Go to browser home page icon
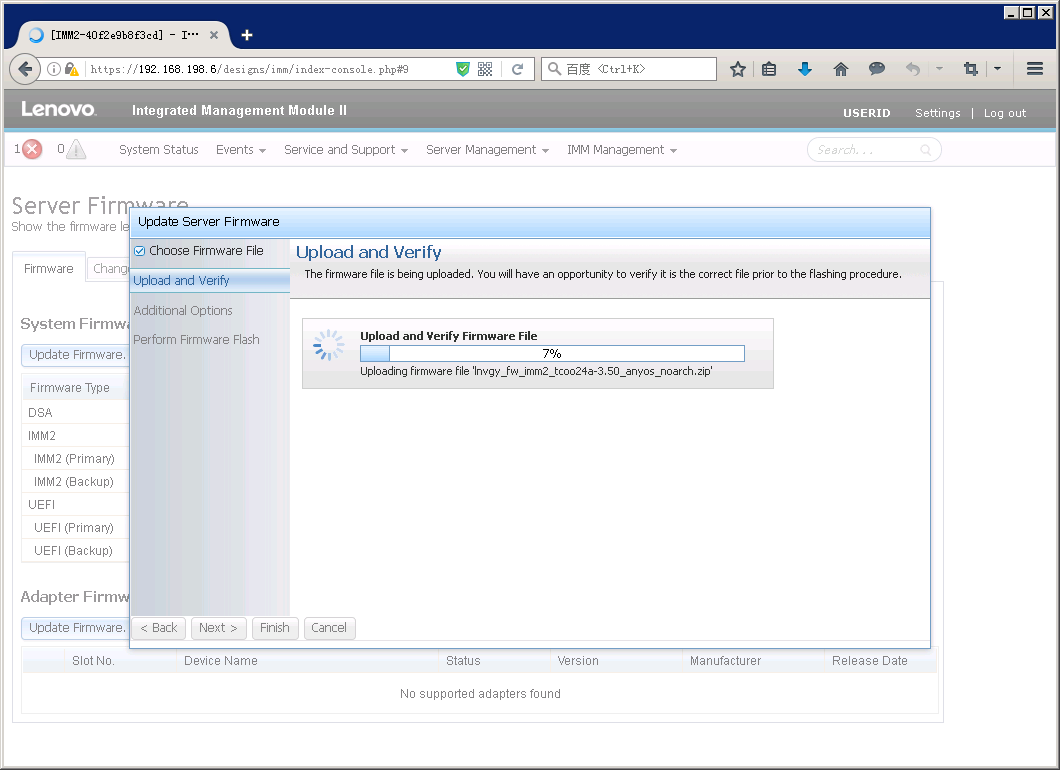 pyautogui.click(x=841, y=69)
